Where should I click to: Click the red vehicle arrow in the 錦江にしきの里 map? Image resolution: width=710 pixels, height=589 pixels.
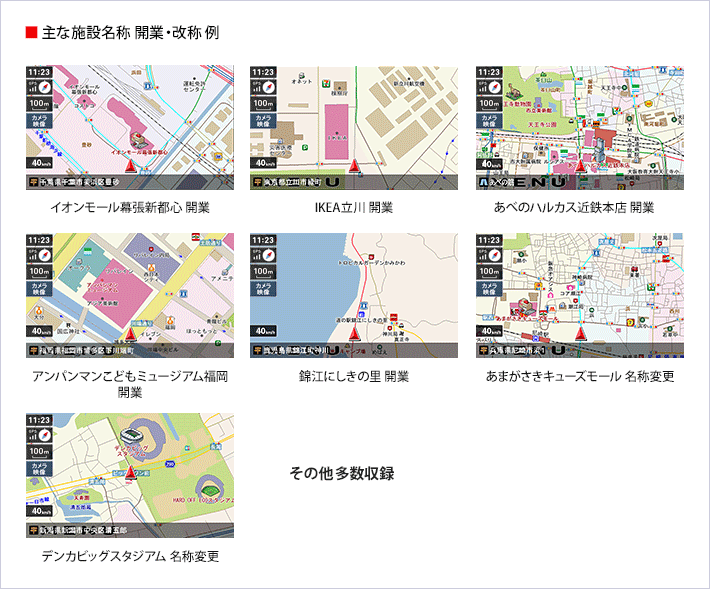[x=354, y=334]
